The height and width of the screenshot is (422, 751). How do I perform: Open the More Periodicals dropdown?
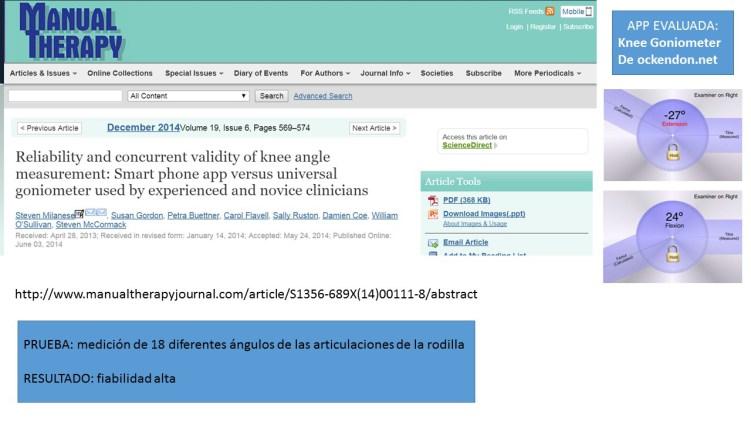547,73
